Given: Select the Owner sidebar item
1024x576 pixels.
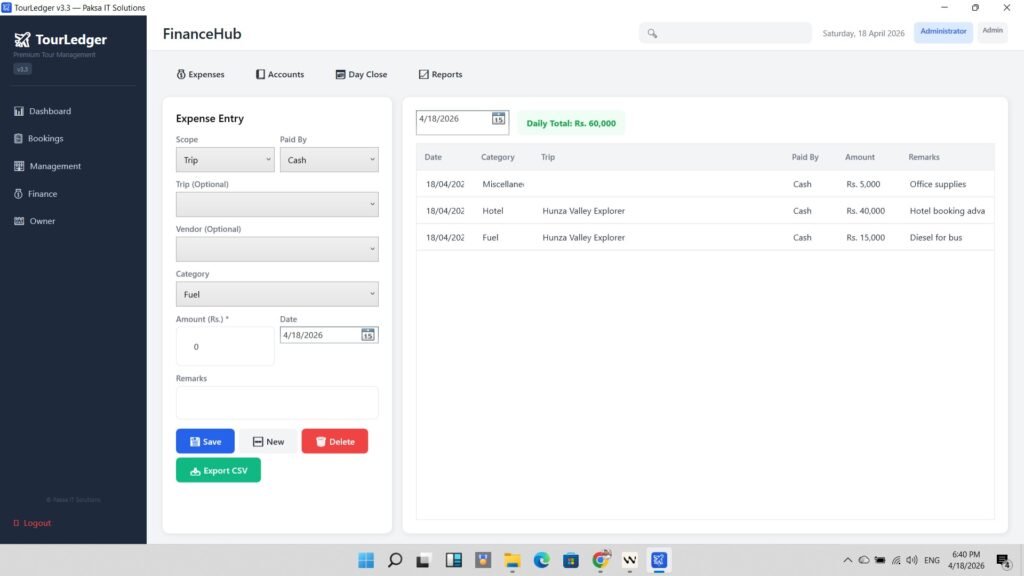Looking at the screenshot, I should click(x=42, y=221).
